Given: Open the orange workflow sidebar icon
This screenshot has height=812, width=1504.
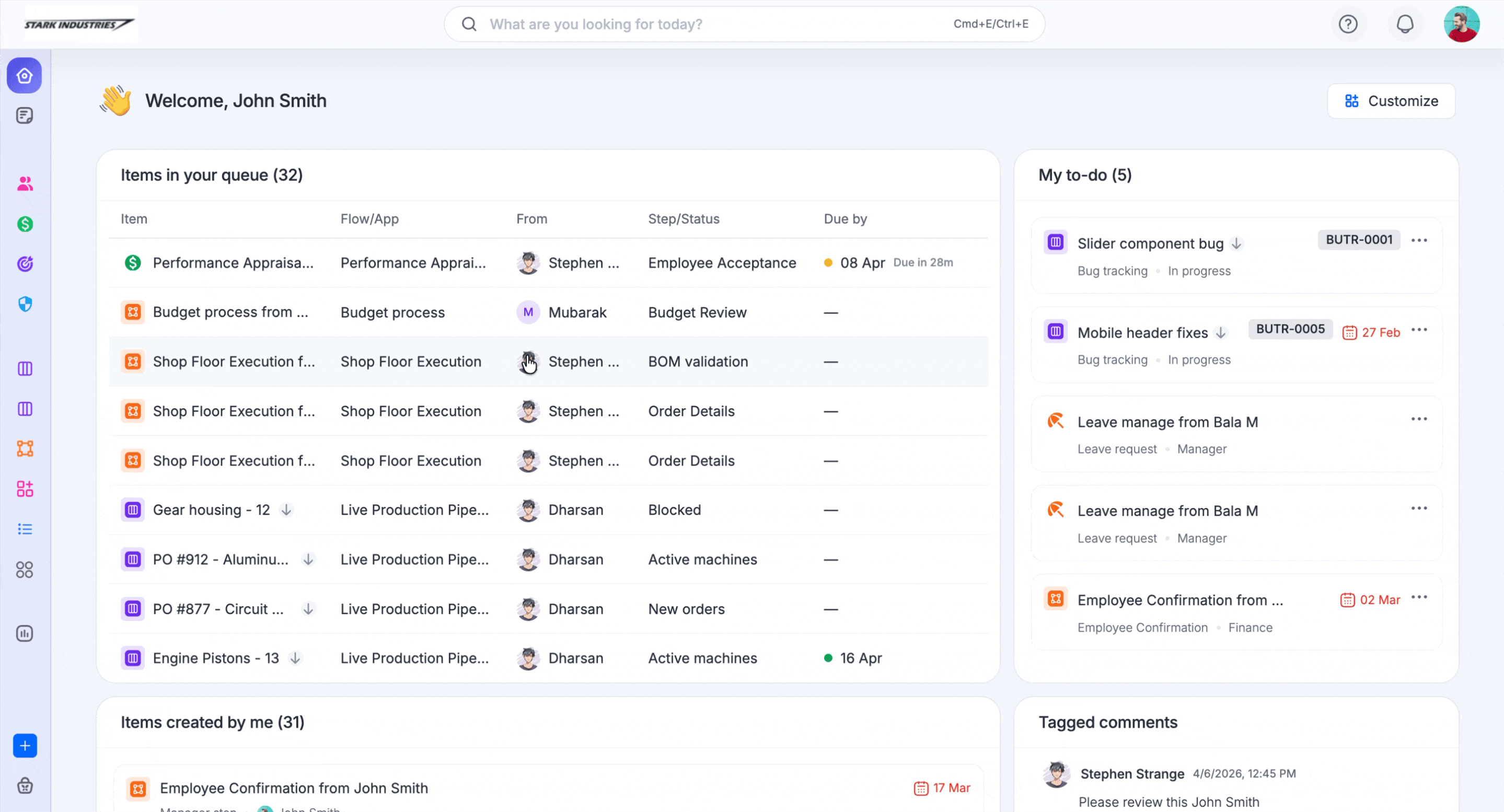Looking at the screenshot, I should (x=25, y=448).
